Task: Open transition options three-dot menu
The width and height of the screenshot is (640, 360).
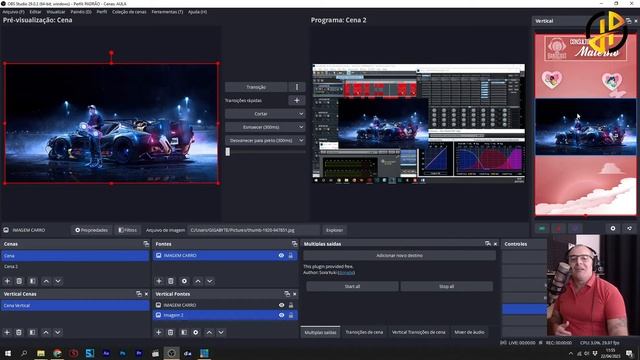Action: coord(297,87)
